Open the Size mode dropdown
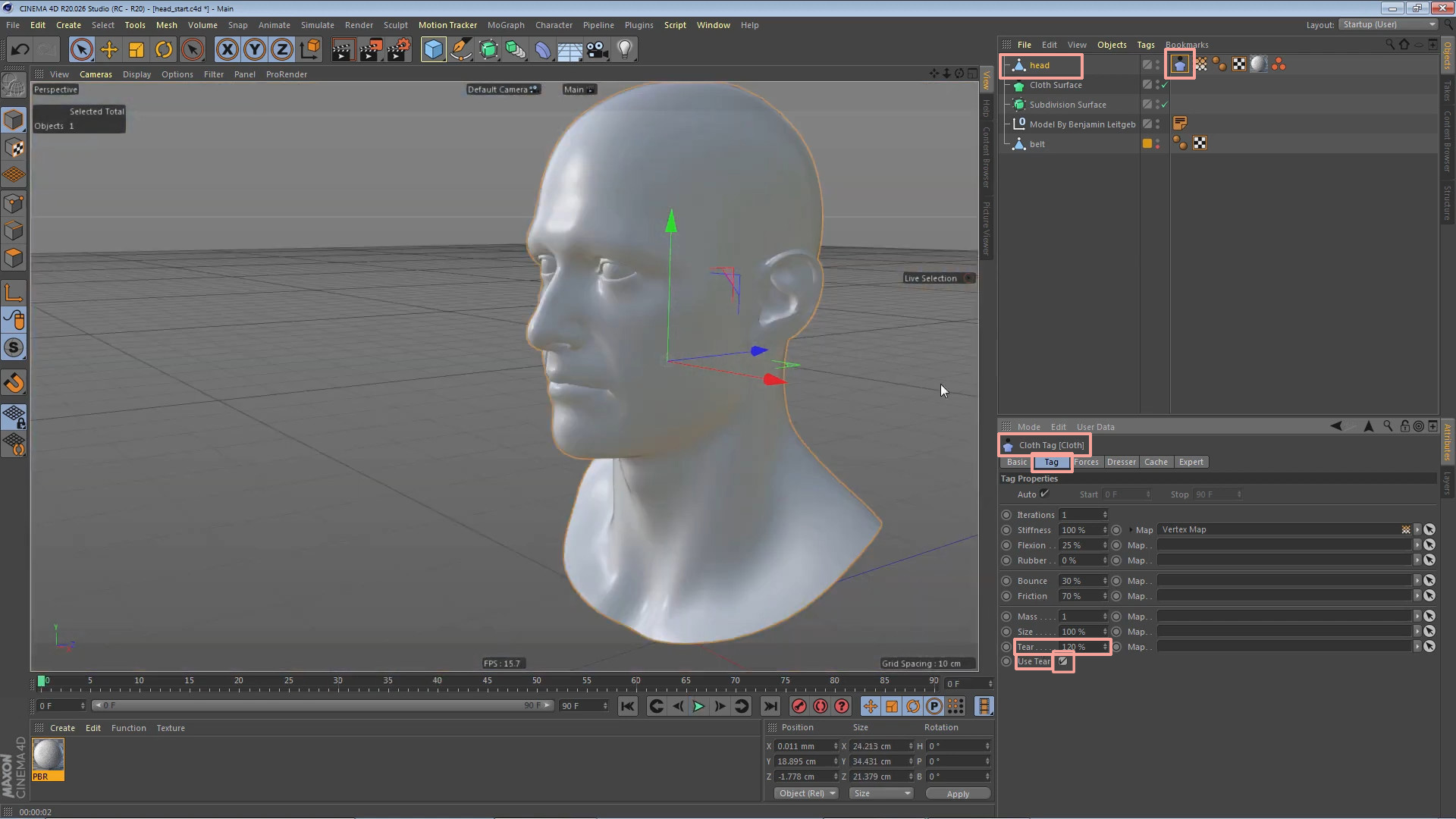 tap(880, 793)
